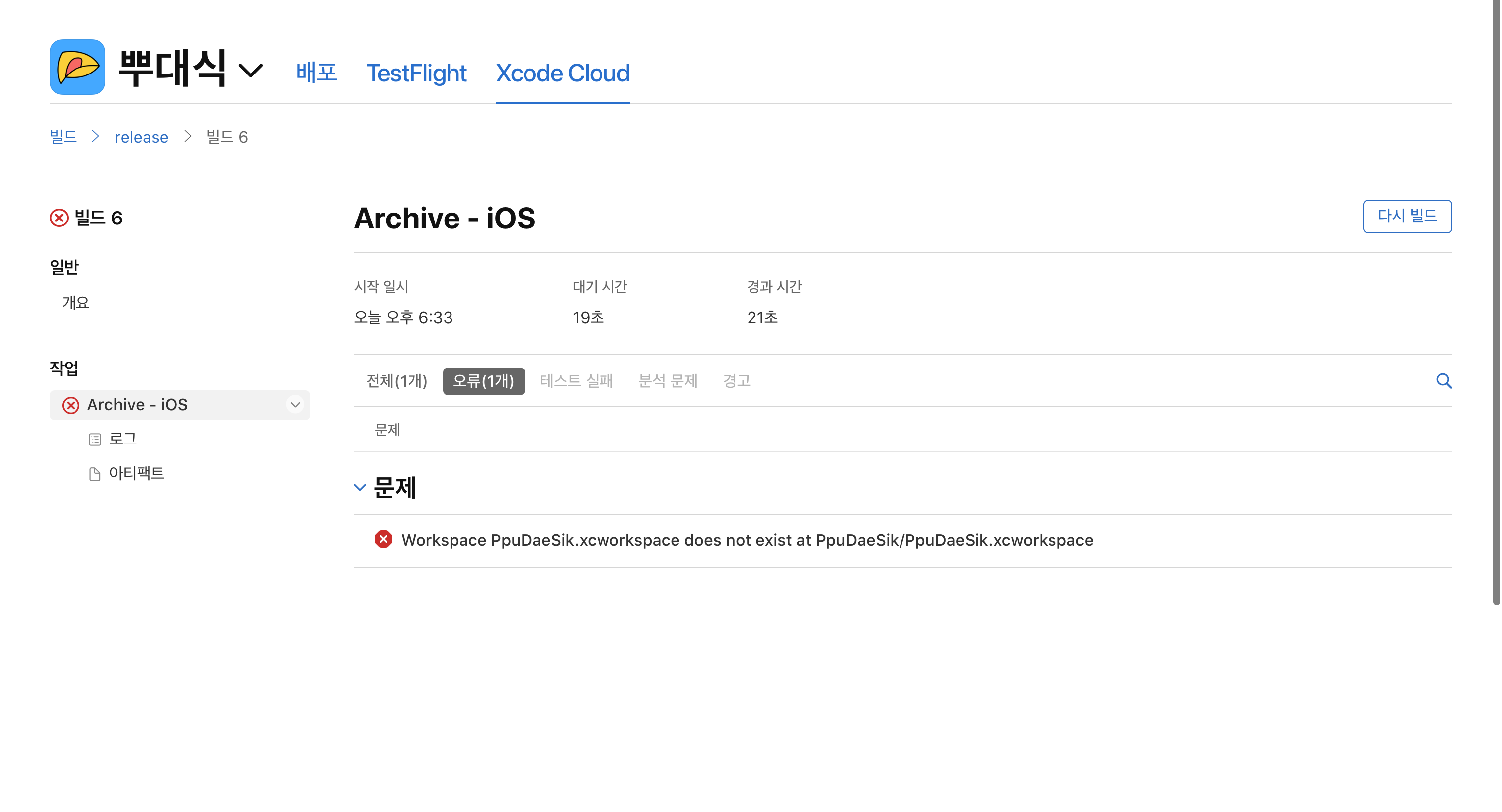Image resolution: width=1502 pixels, height=812 pixels.
Task: Click the 뿌대식 app name title
Action: click(x=171, y=68)
